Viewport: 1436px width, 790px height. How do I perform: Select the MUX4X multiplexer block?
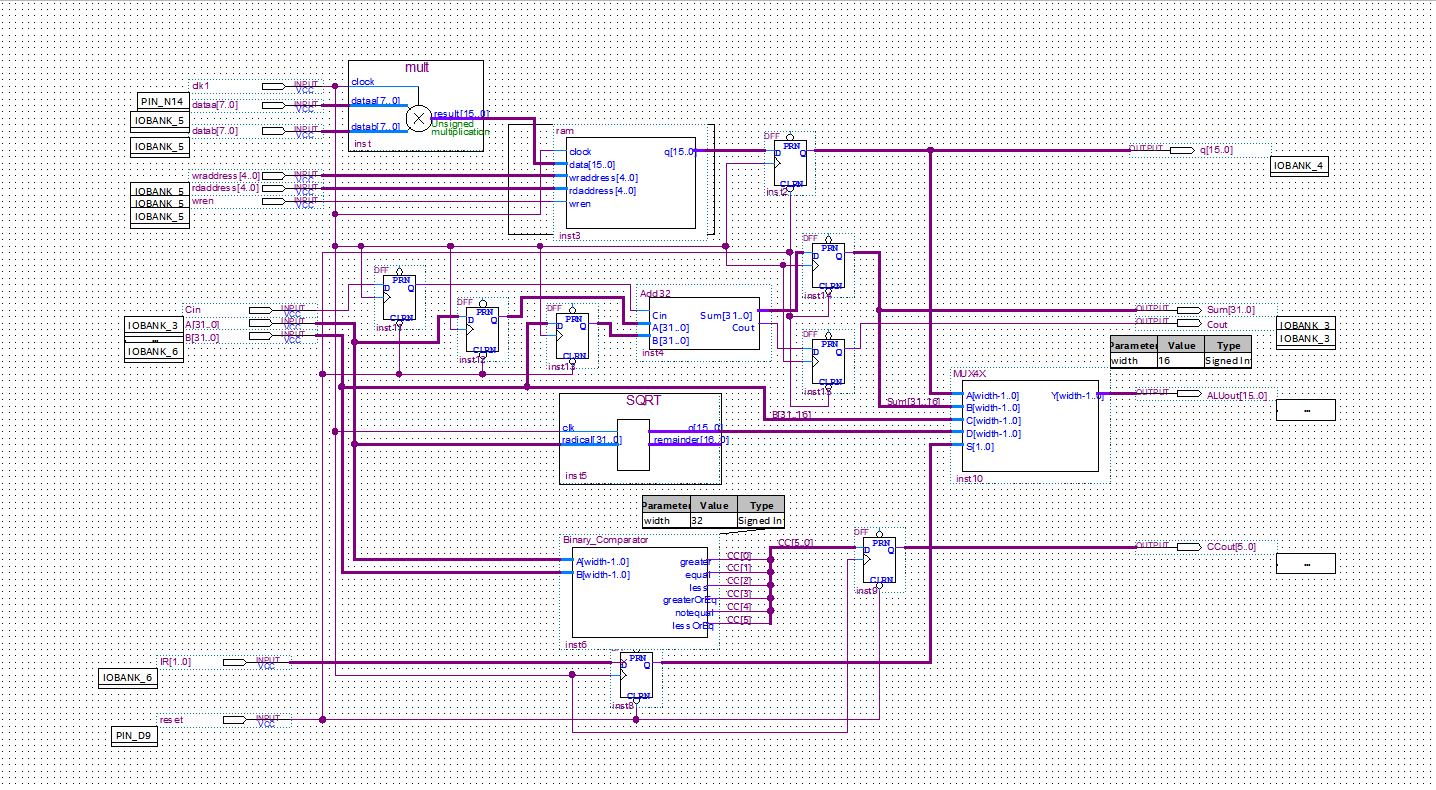pos(1030,425)
